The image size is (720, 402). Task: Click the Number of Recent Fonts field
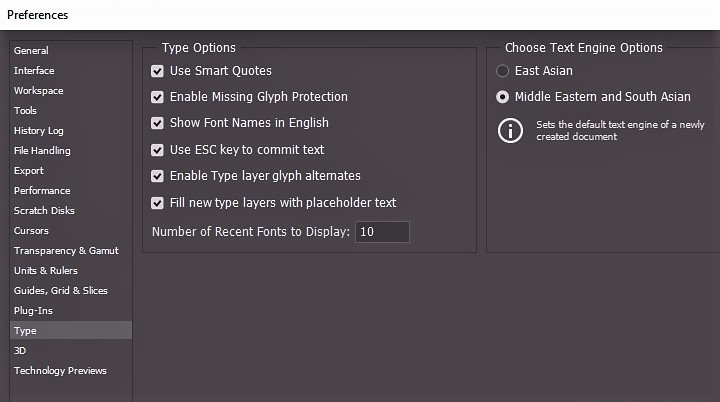coord(382,232)
